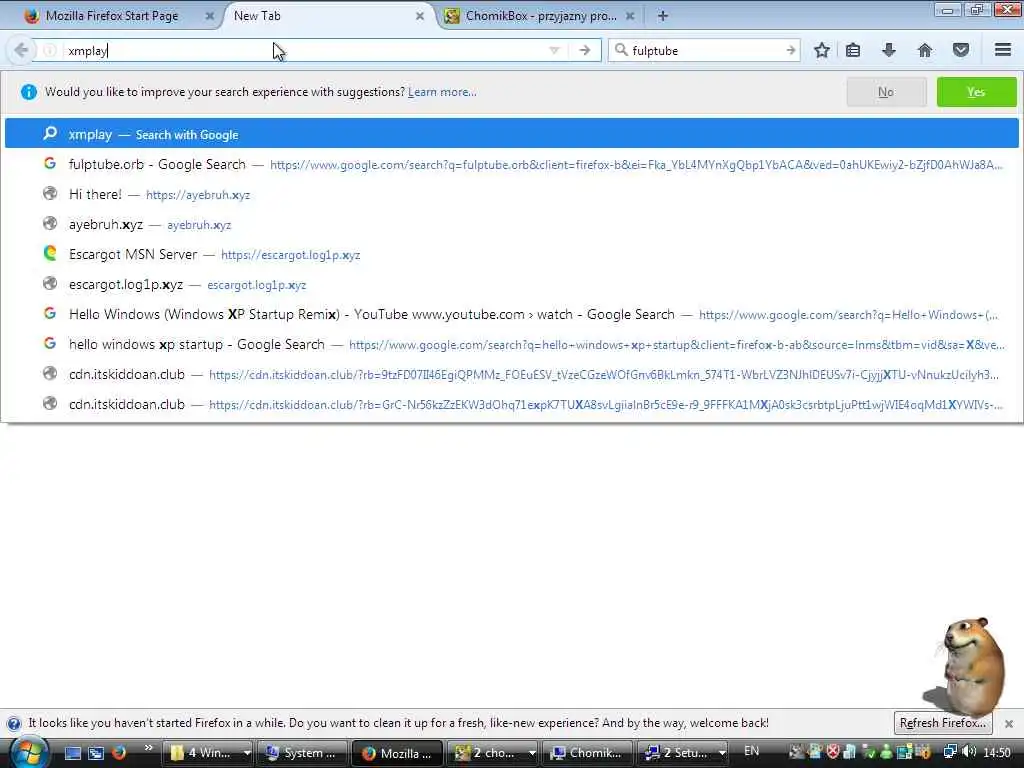Image resolution: width=1024 pixels, height=768 pixels.
Task: Launch Firefox from the quick launch
Action: 118,753
